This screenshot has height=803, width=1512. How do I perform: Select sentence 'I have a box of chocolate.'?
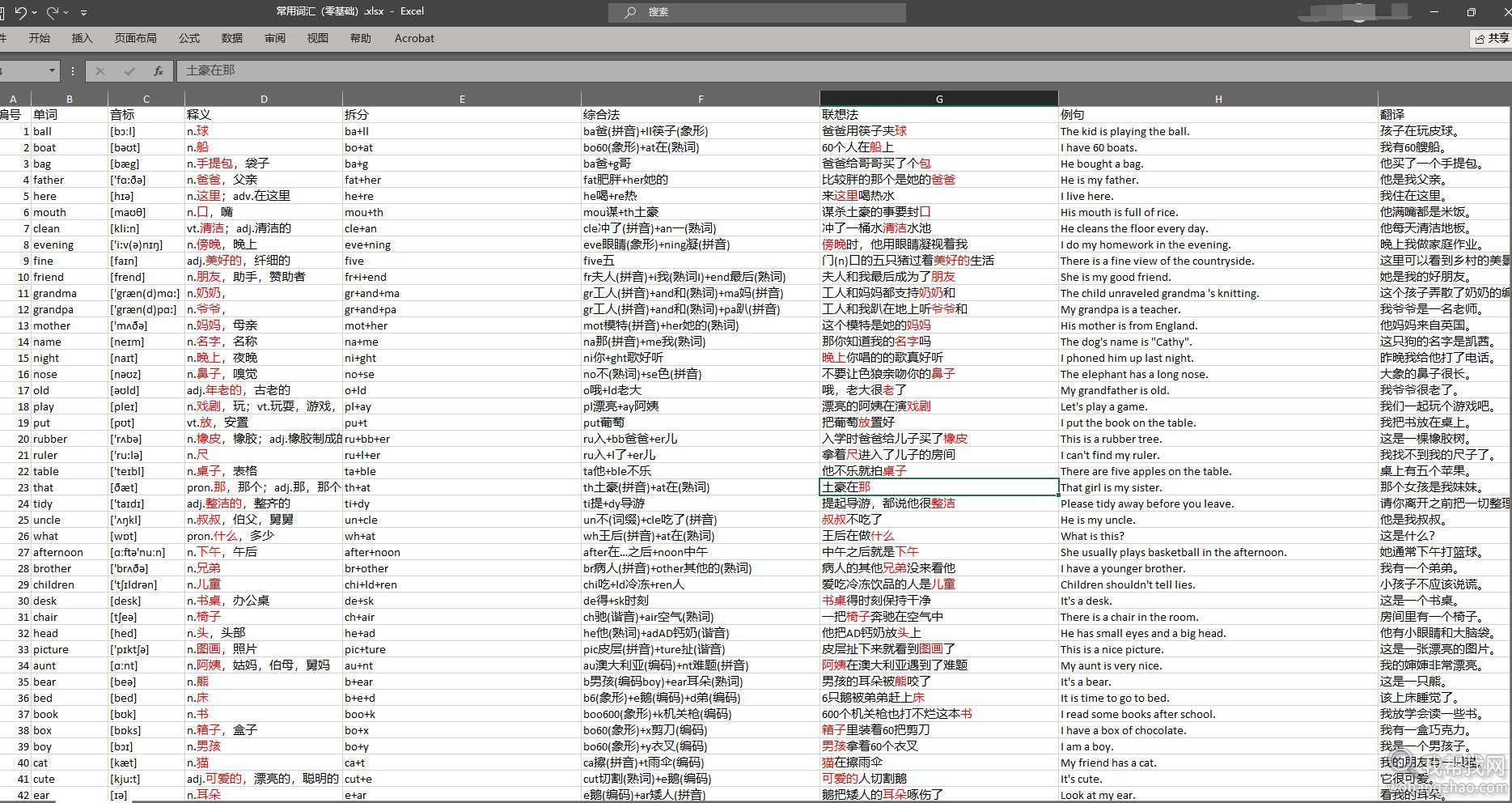[1218, 730]
